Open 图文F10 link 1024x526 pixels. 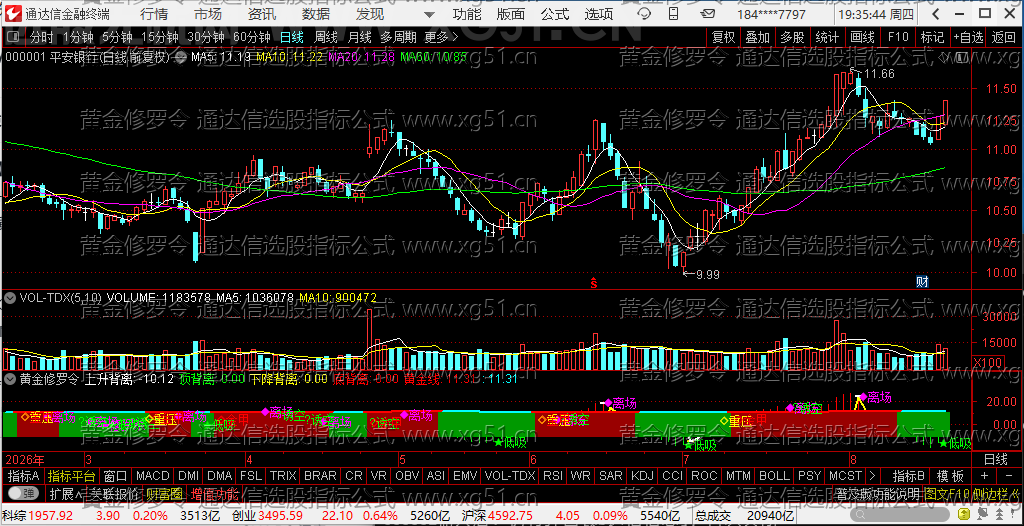coord(946,493)
